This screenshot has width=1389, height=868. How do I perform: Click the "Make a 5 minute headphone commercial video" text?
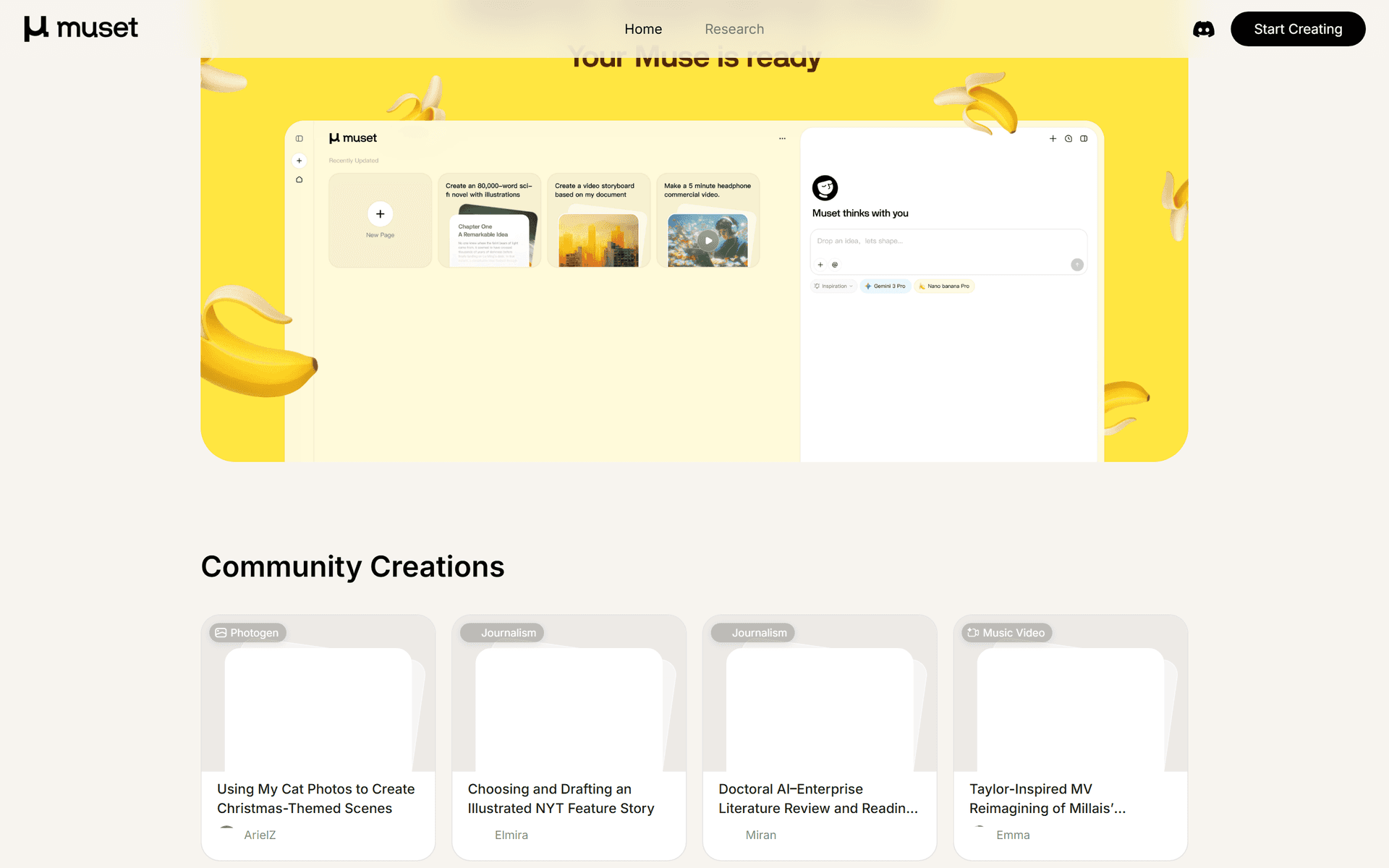[x=708, y=190]
